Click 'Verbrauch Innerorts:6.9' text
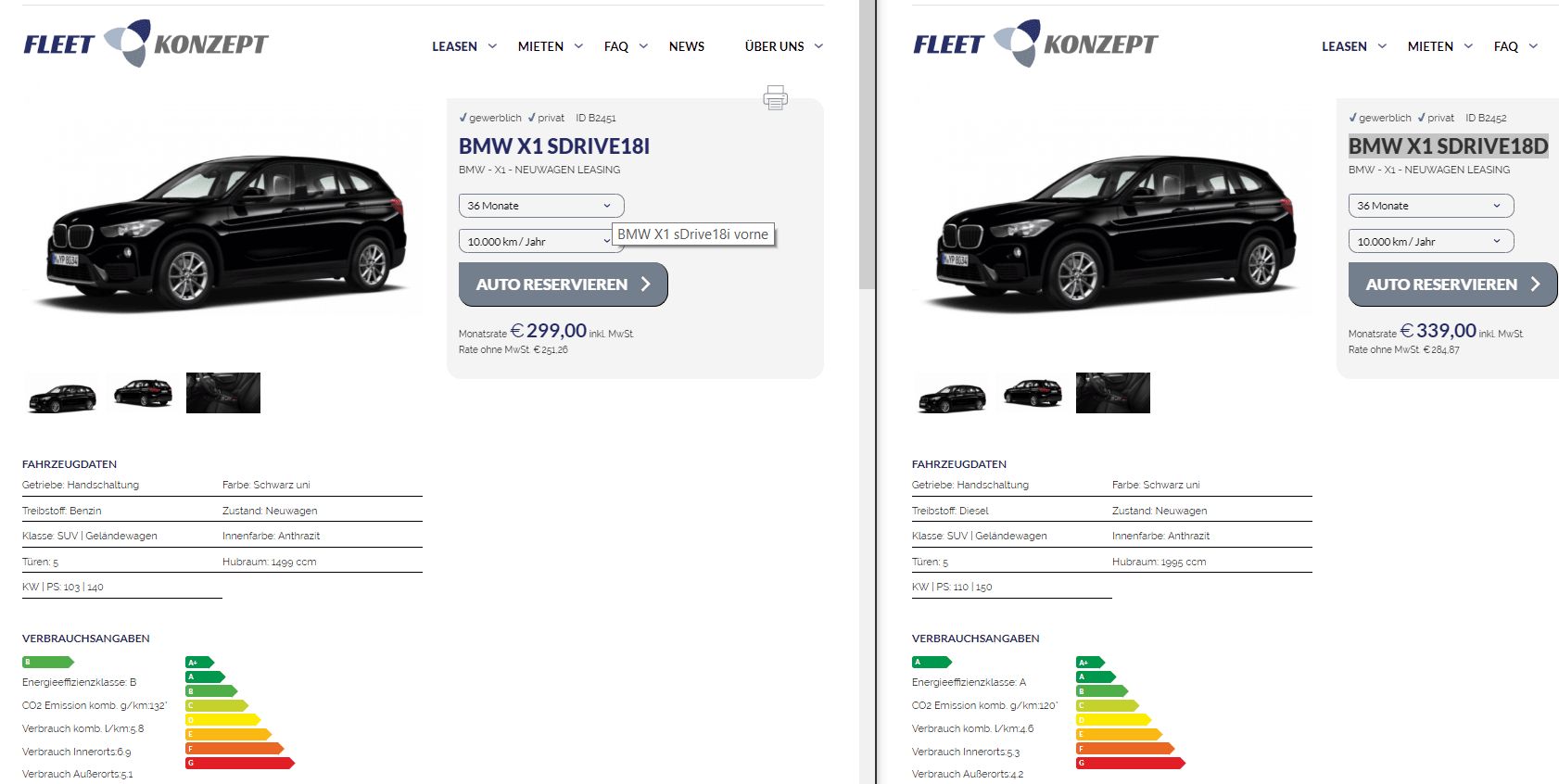Screen dimensions: 1559x784 (77, 752)
